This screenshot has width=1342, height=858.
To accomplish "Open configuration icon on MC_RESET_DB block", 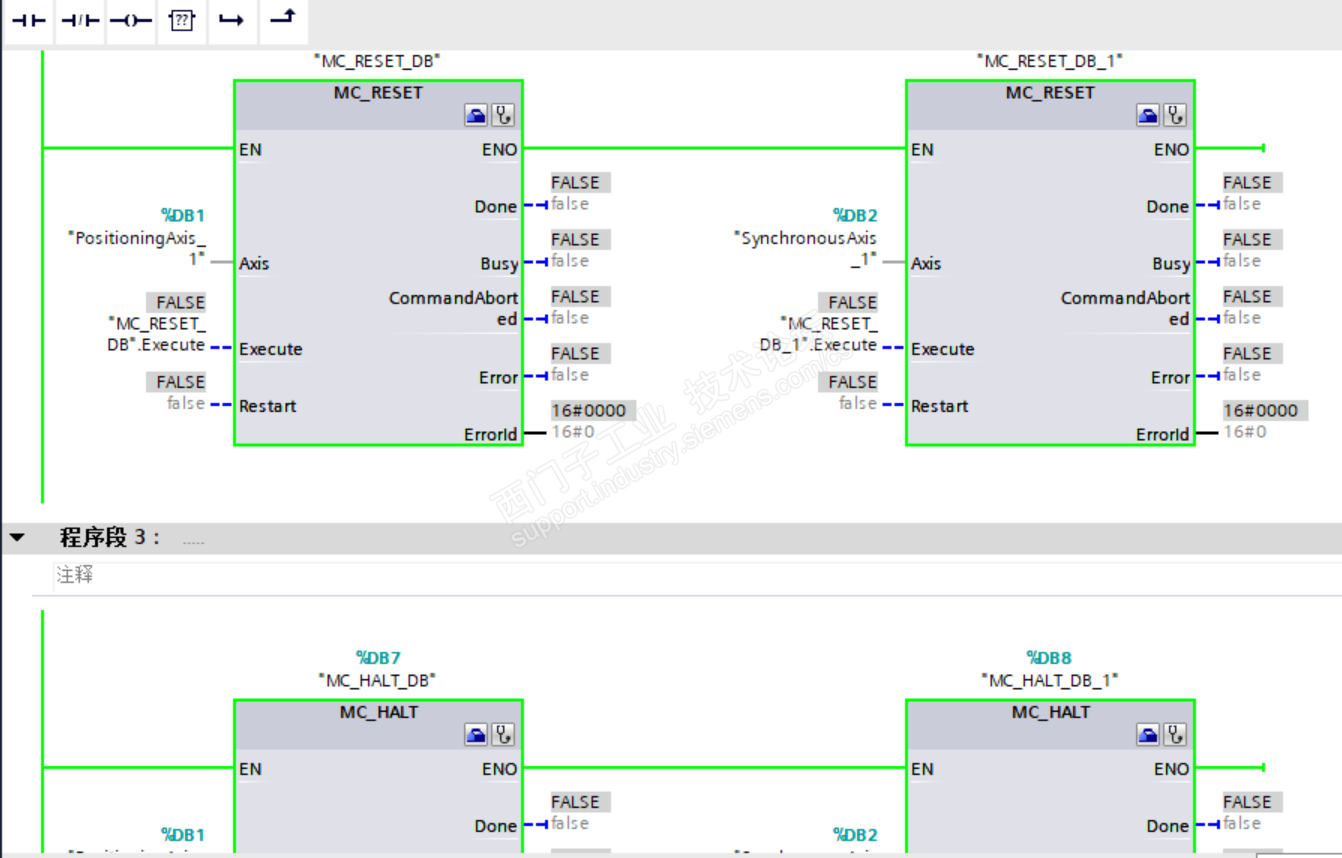I will tap(476, 116).
